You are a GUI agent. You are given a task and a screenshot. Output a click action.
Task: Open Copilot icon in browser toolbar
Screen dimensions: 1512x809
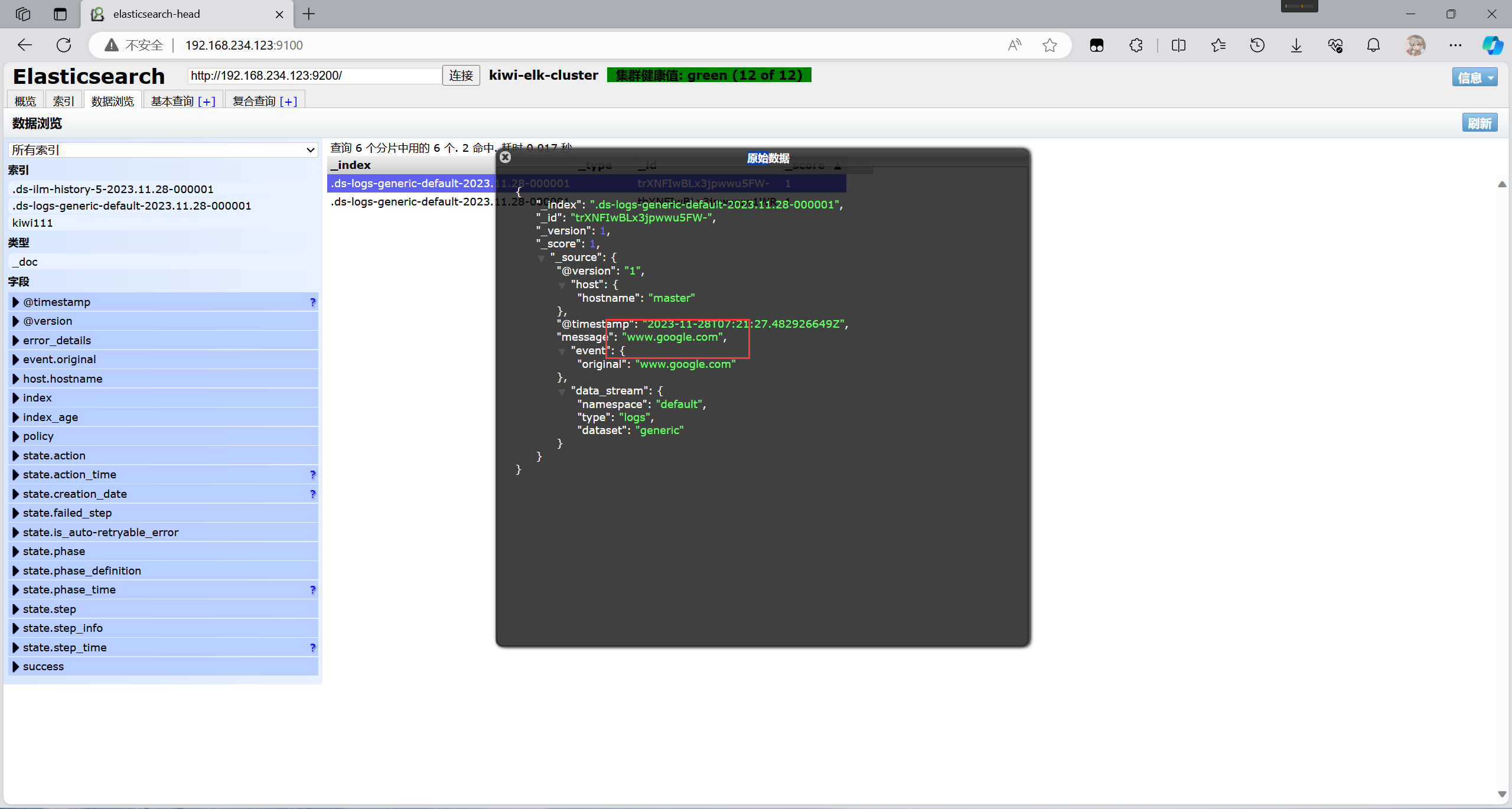click(1492, 45)
